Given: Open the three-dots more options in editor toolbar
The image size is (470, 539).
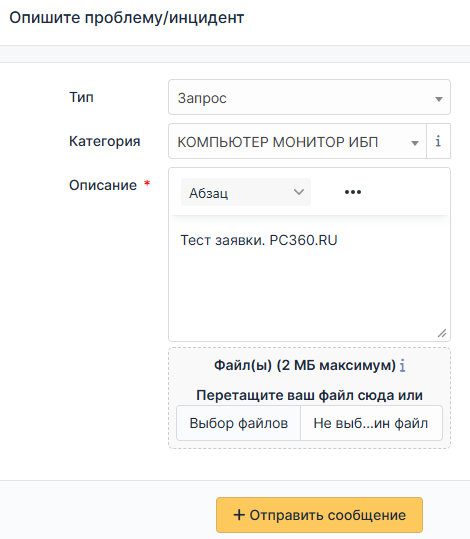Looking at the screenshot, I should (x=353, y=192).
